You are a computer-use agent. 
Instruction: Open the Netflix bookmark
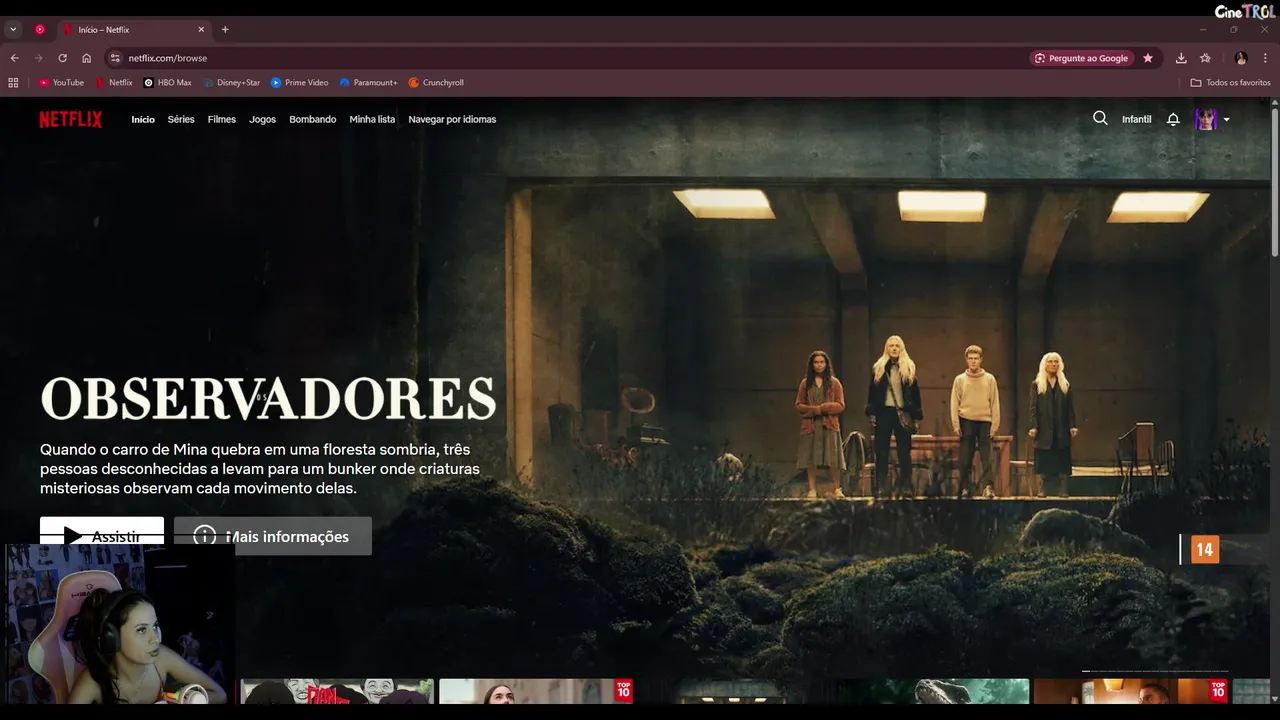pos(114,83)
